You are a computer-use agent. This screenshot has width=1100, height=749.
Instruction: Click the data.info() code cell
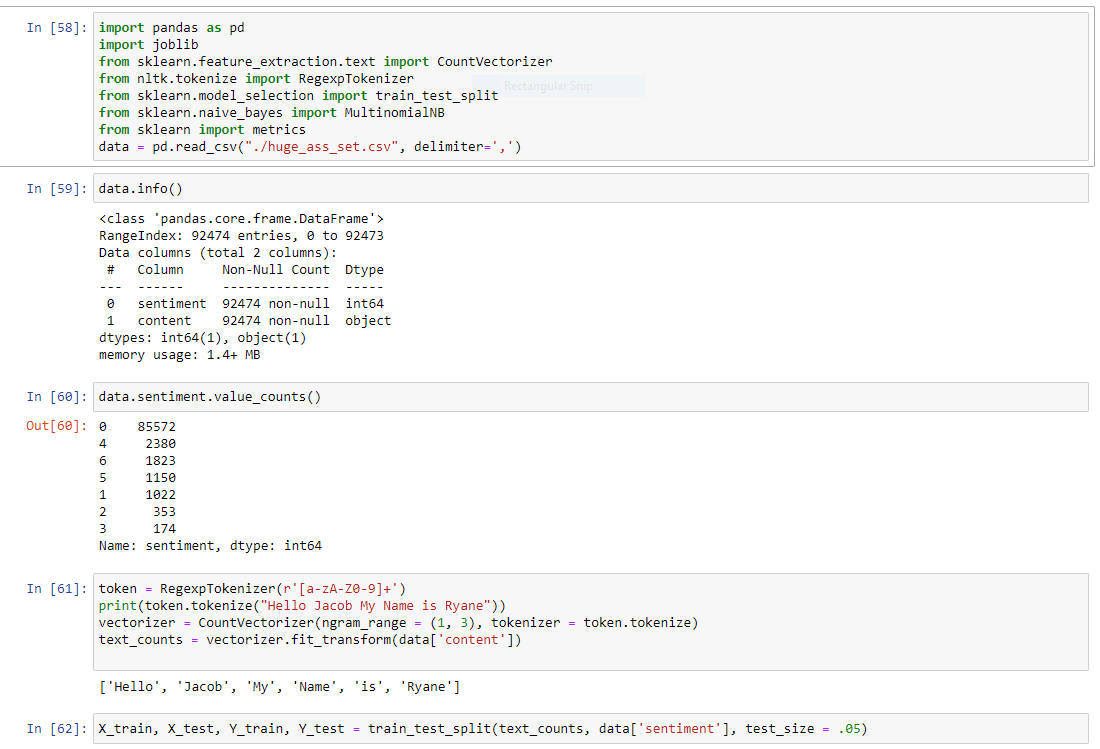click(591, 189)
